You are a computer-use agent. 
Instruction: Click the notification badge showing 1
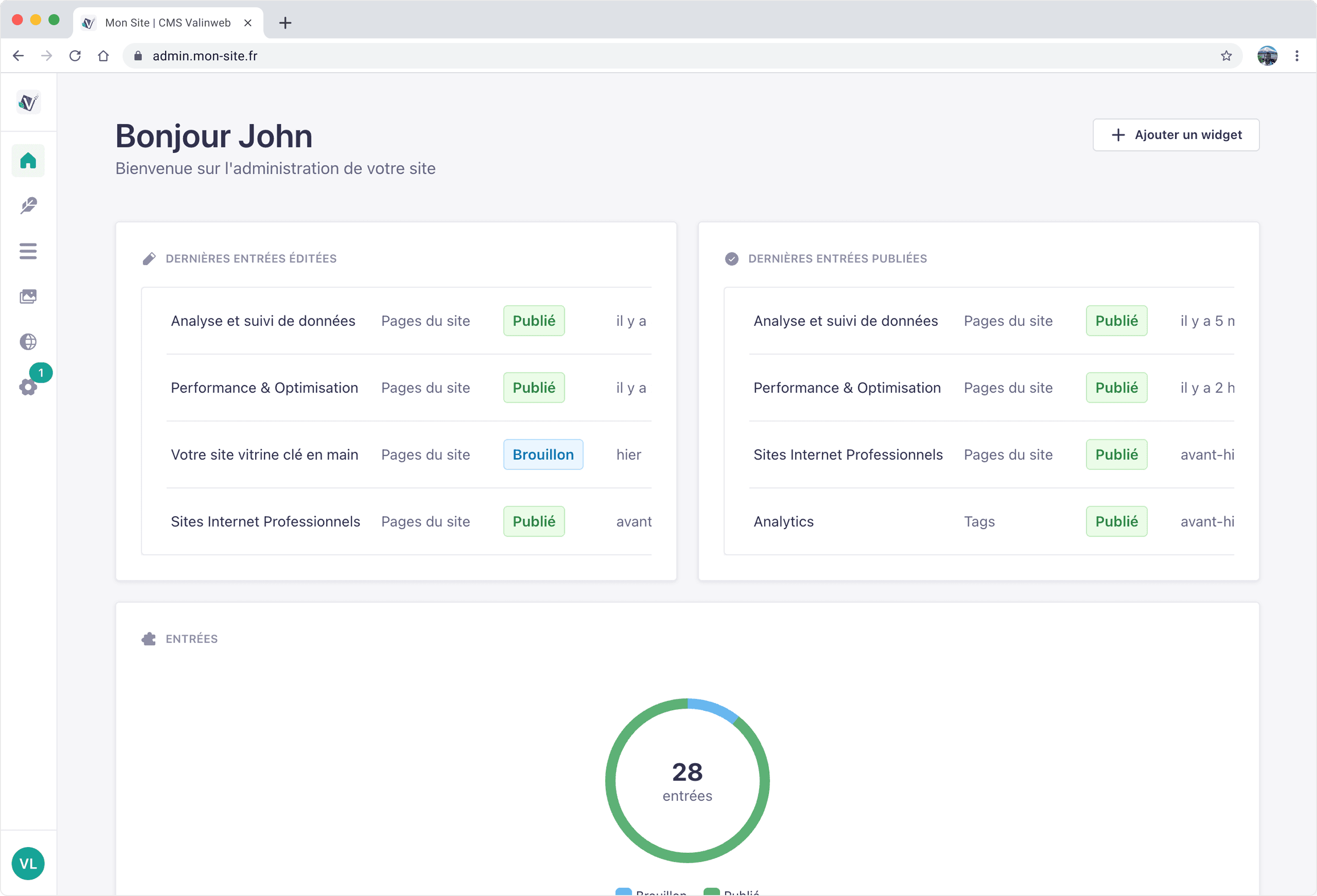[x=41, y=373]
